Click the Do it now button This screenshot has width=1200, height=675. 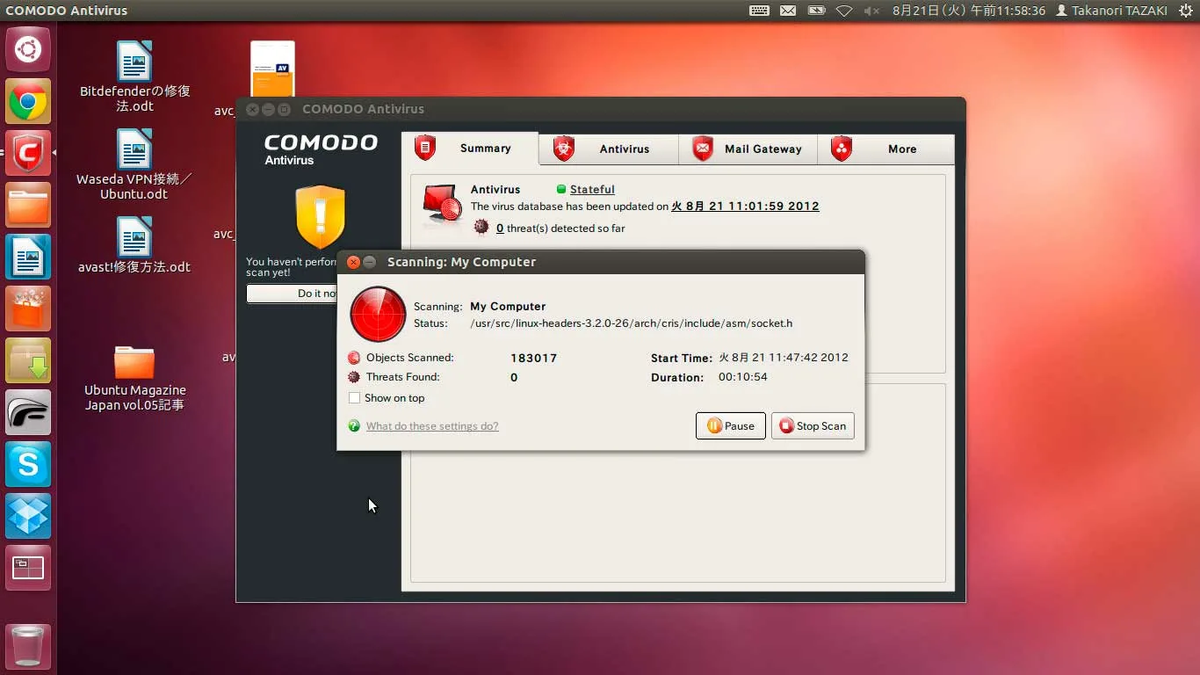[292, 294]
